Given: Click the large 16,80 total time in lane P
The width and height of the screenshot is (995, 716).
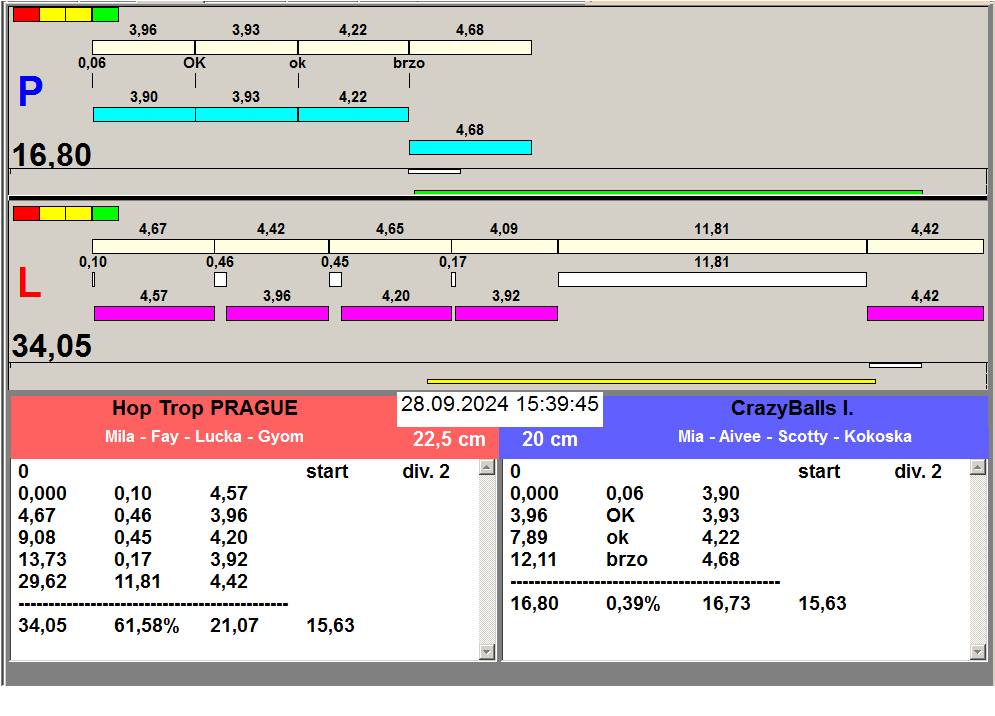Looking at the screenshot, I should click(52, 155).
